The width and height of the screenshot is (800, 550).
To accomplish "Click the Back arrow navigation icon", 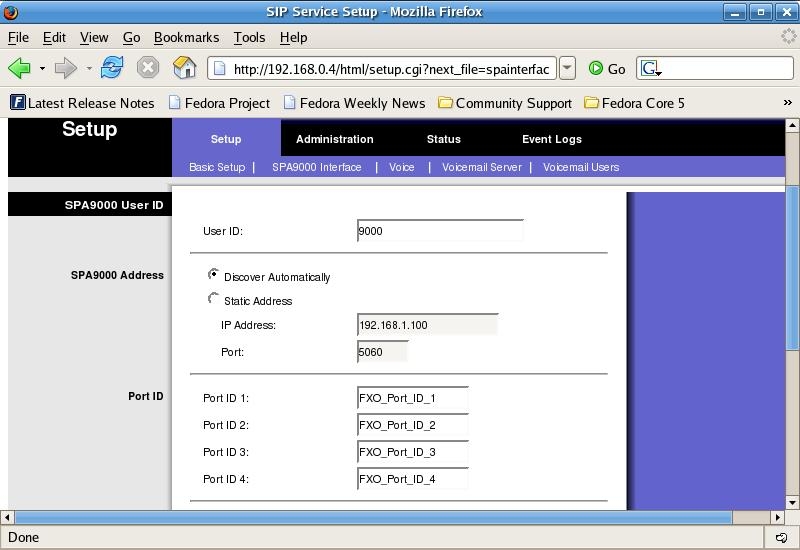I will (x=19, y=68).
